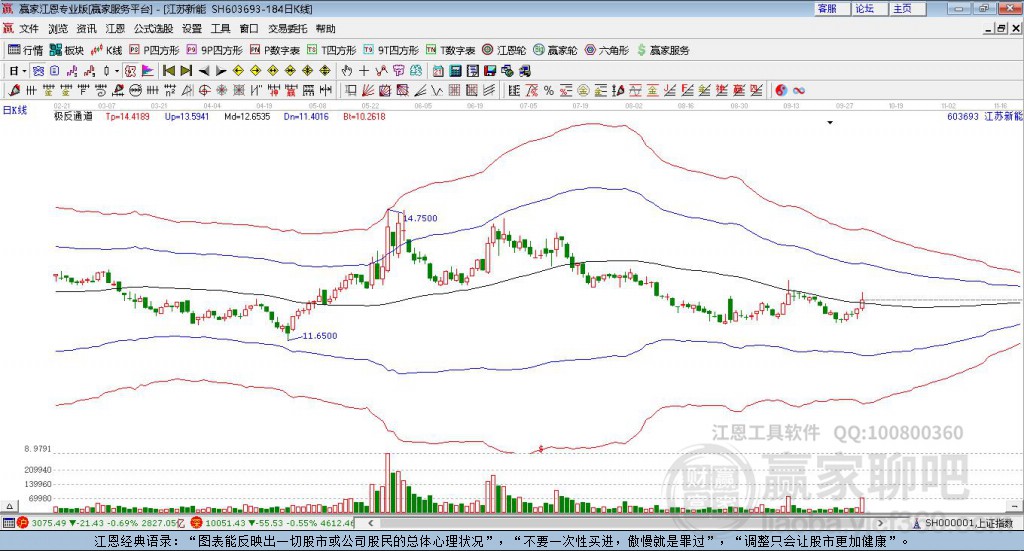The image size is (1024, 551).
Task: Open the 交易委托 menu
Action: (x=287, y=29)
